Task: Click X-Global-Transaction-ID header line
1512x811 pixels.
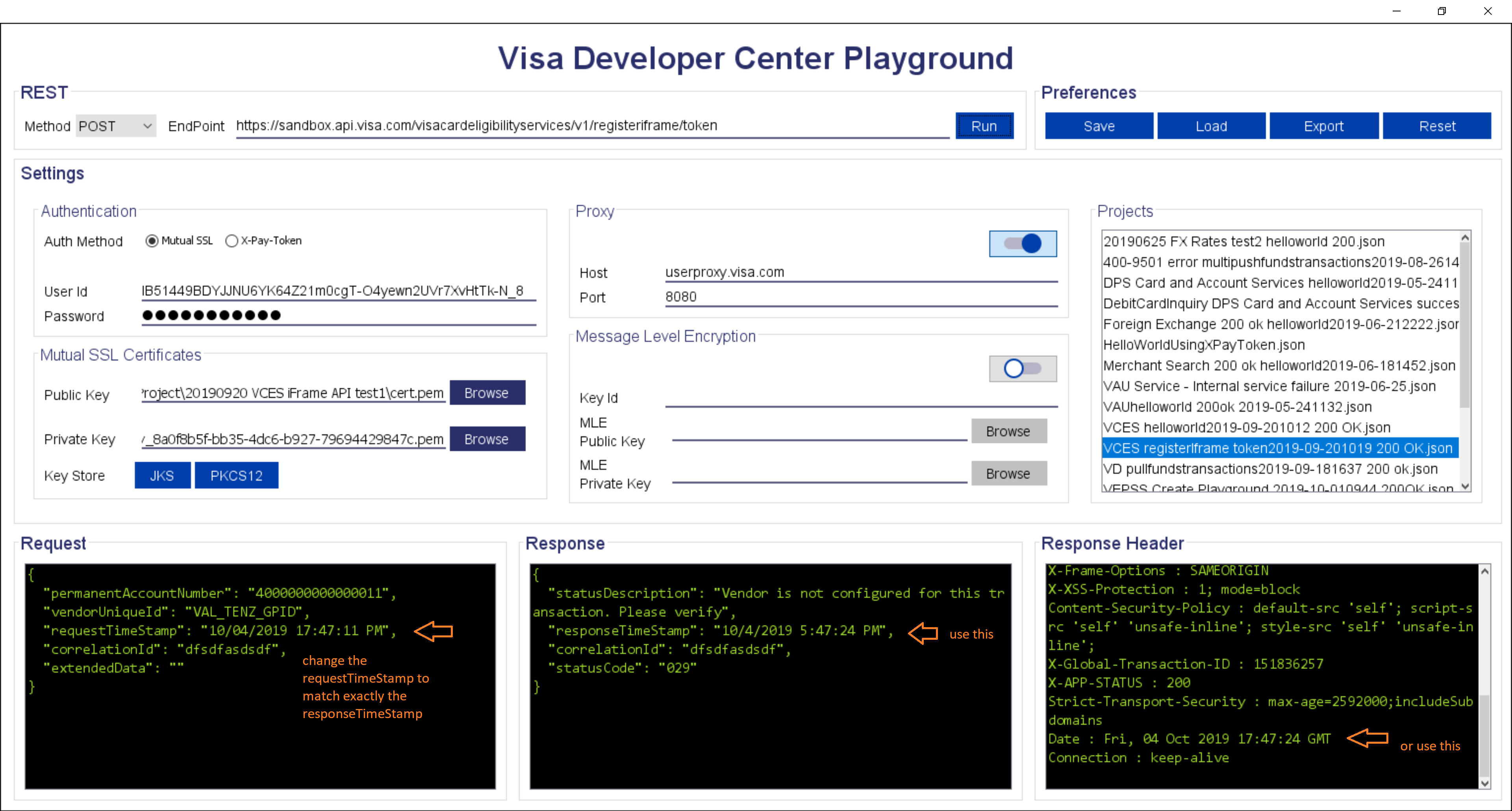Action: [x=1186, y=664]
